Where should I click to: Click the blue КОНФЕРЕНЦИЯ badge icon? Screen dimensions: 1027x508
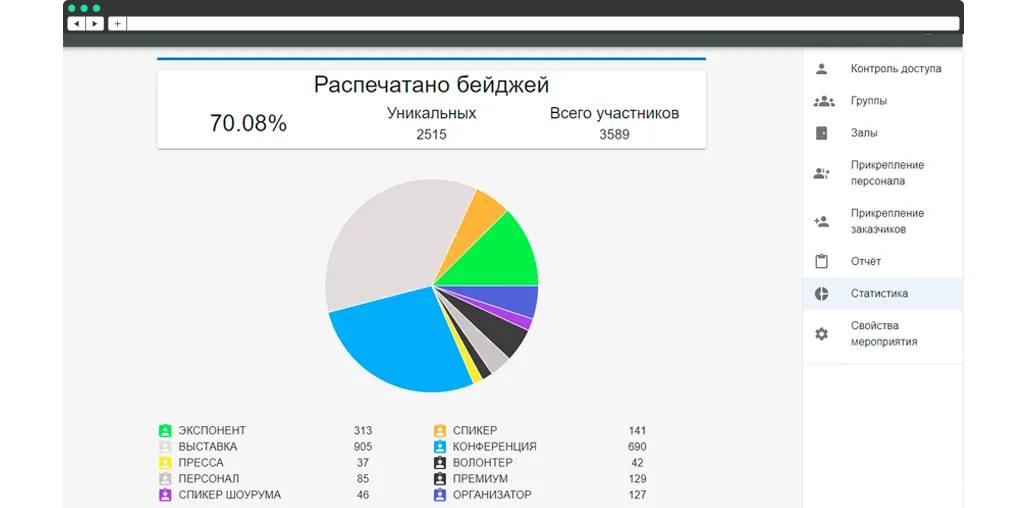click(440, 447)
